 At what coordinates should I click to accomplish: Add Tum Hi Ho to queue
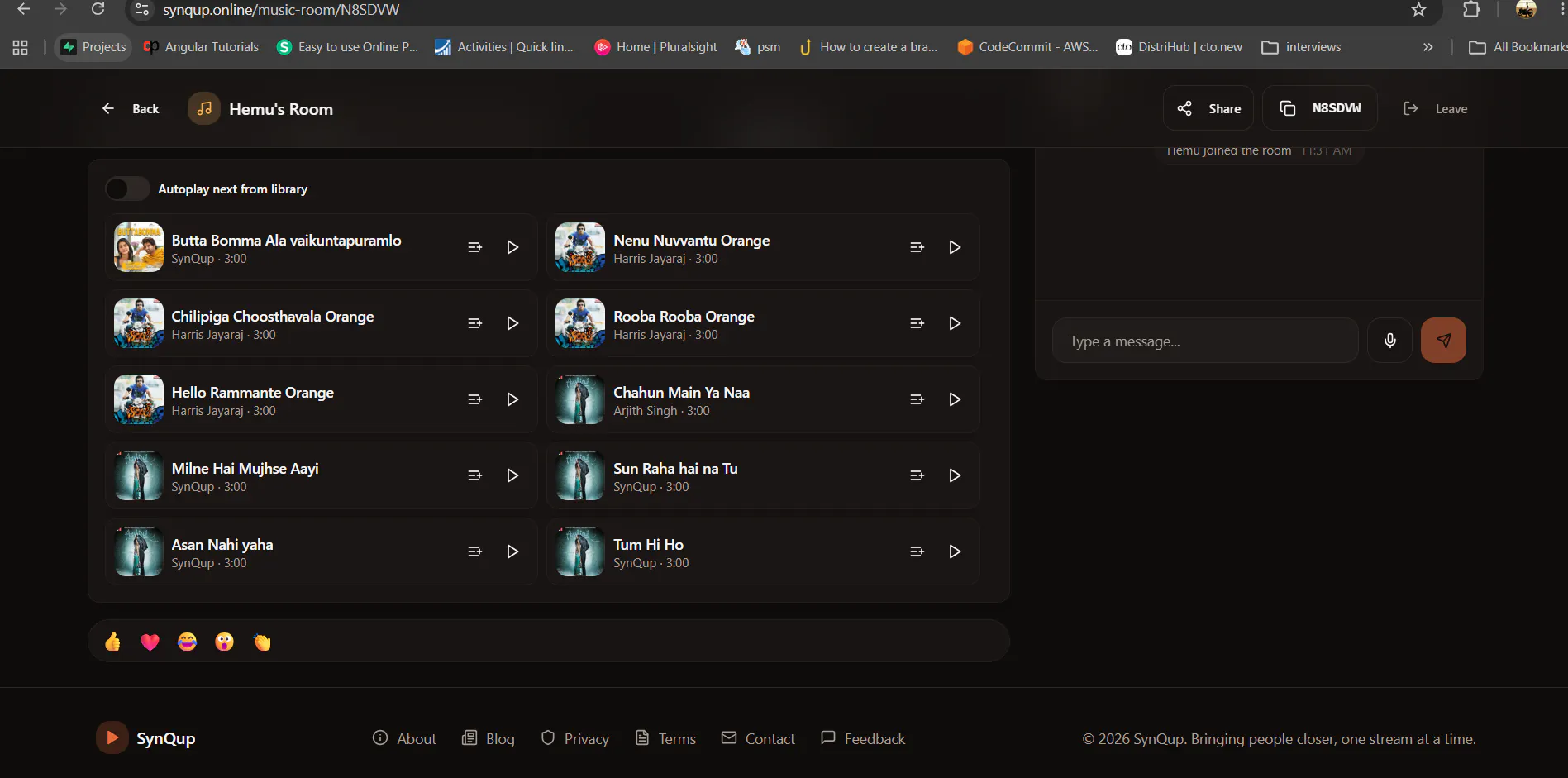917,551
